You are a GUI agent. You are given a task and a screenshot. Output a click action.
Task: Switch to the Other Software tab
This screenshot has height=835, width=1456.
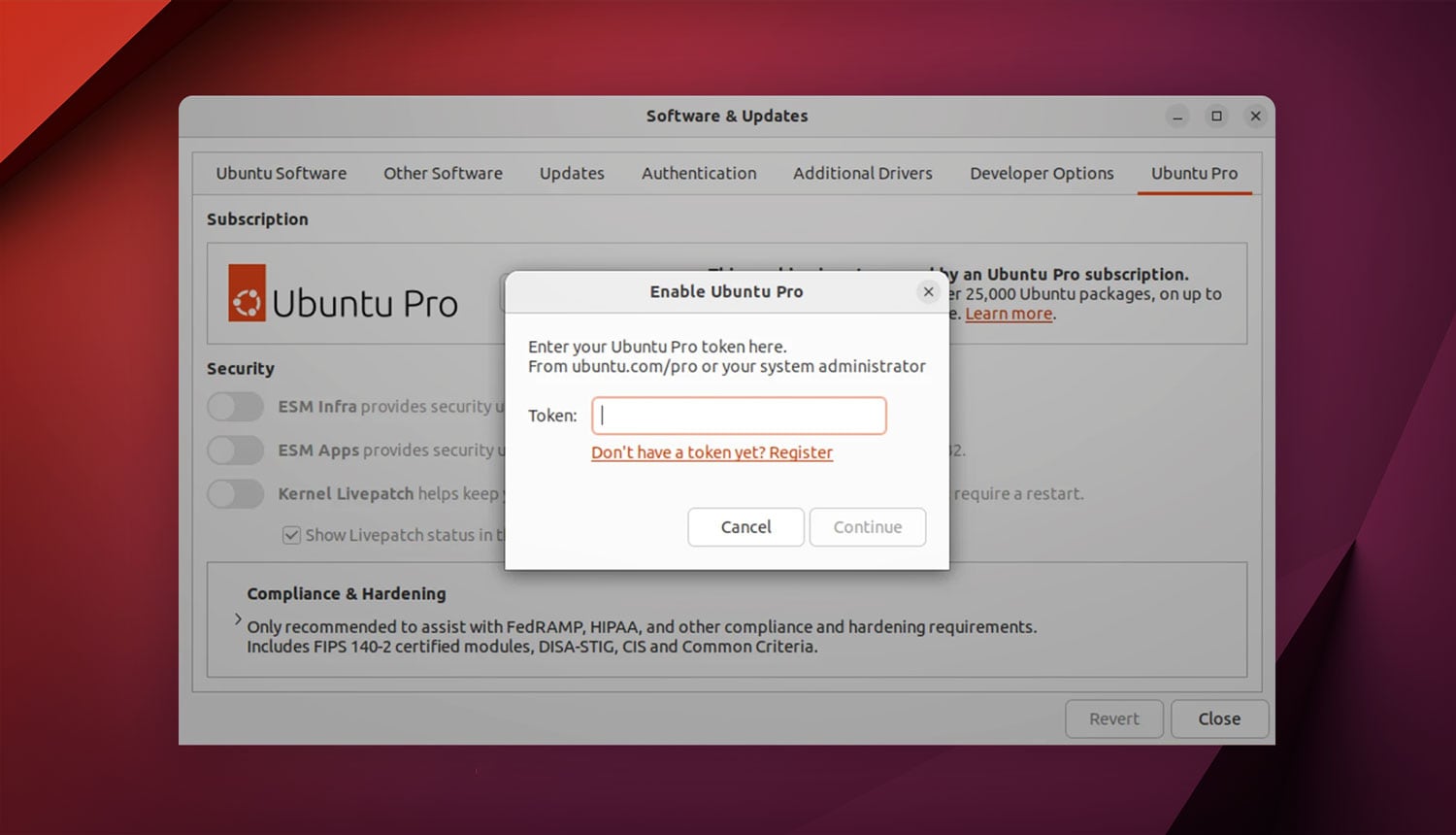443,174
